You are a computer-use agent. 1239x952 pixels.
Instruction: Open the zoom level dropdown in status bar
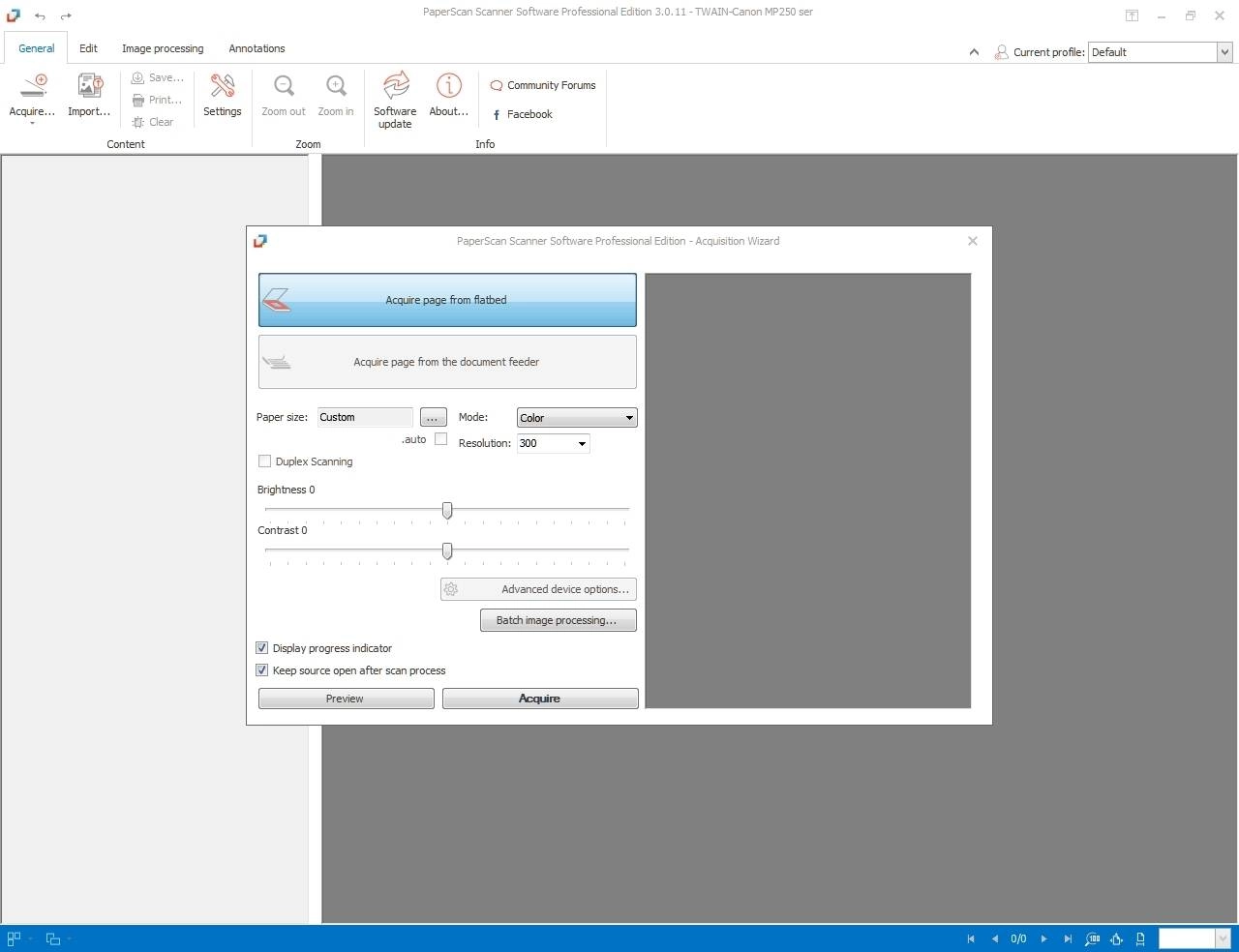coord(1223,938)
